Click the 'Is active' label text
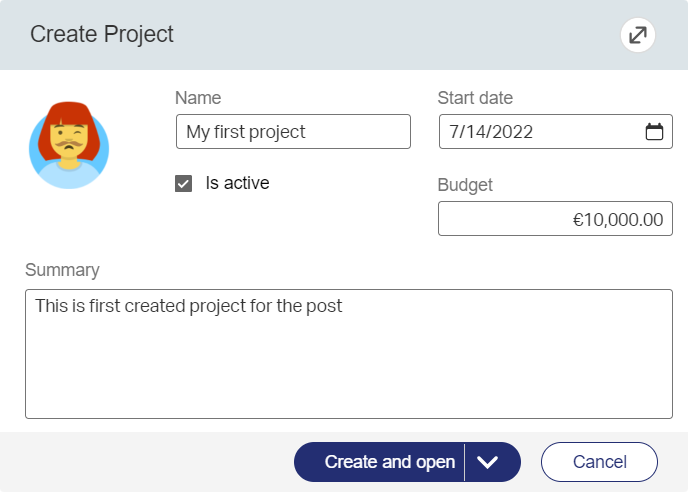688x492 pixels. tap(237, 183)
